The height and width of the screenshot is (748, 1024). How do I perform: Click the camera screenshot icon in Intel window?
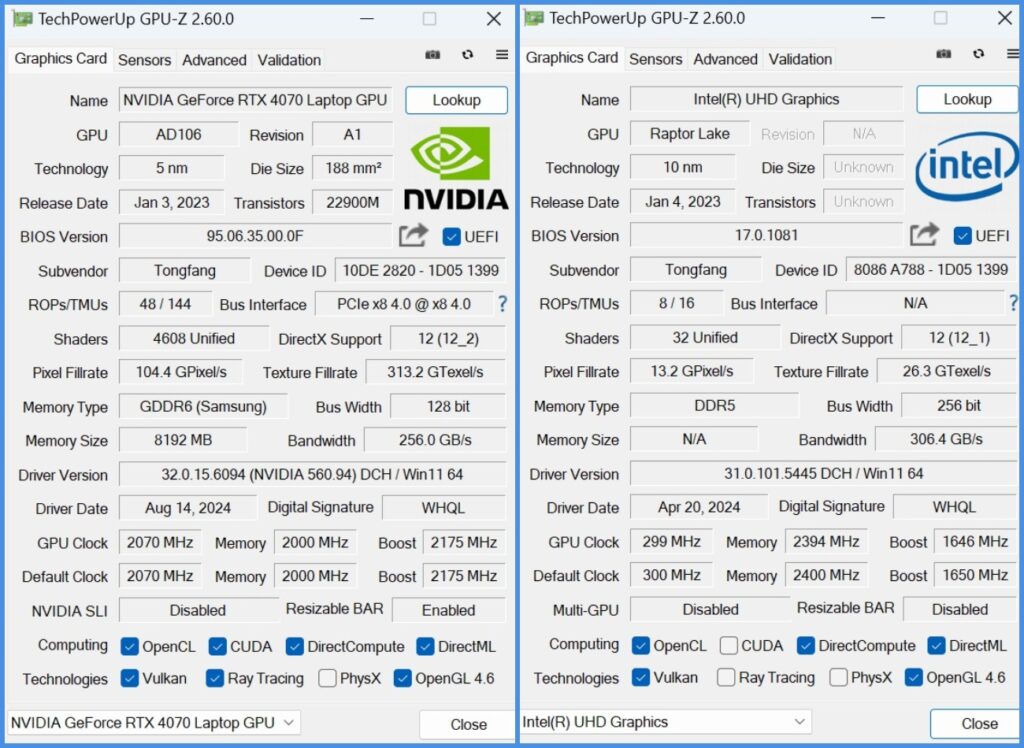click(x=943, y=55)
